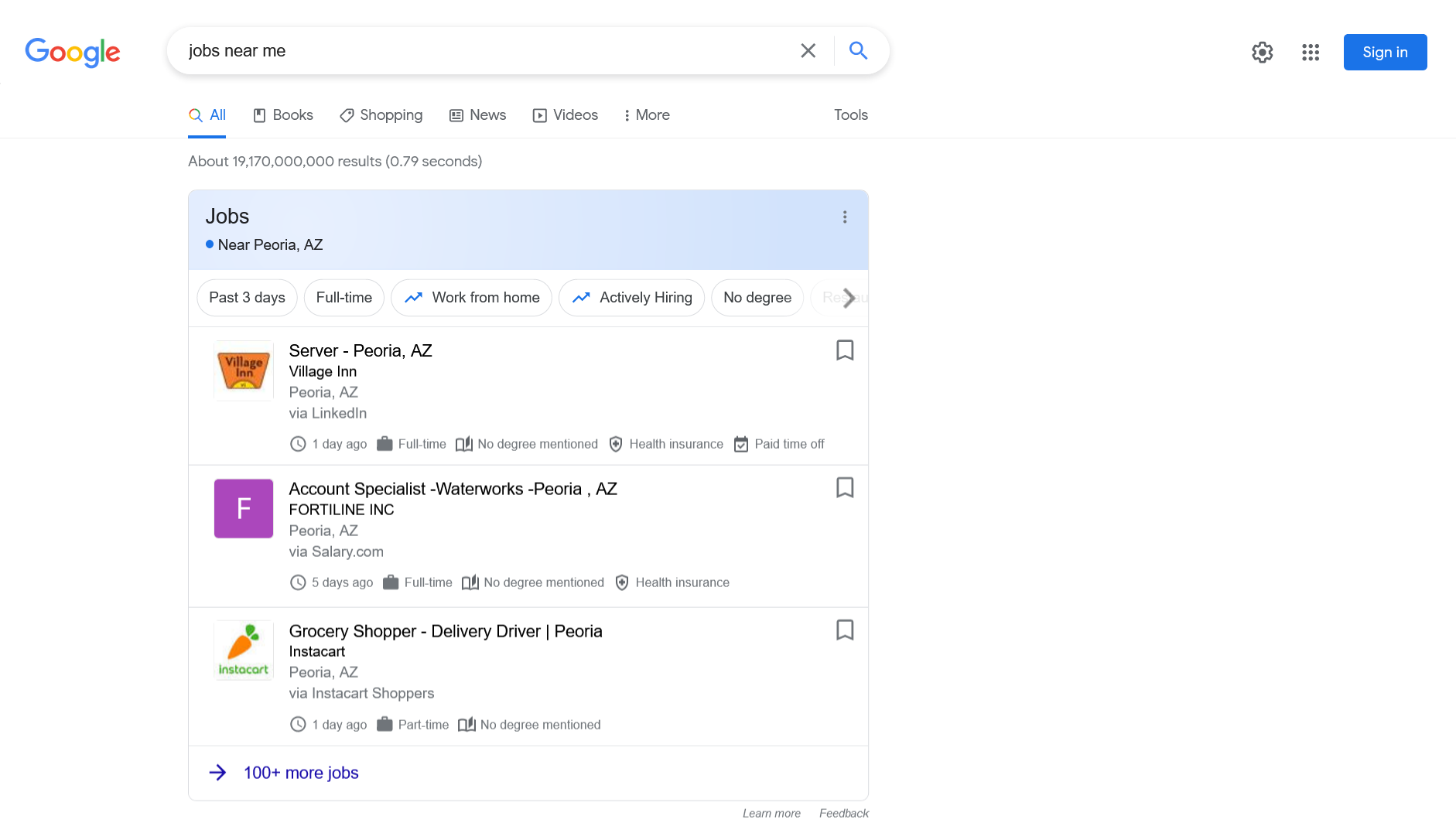Save the Instacart Grocery Shopper job
The height and width of the screenshot is (840, 1456).
click(x=845, y=630)
